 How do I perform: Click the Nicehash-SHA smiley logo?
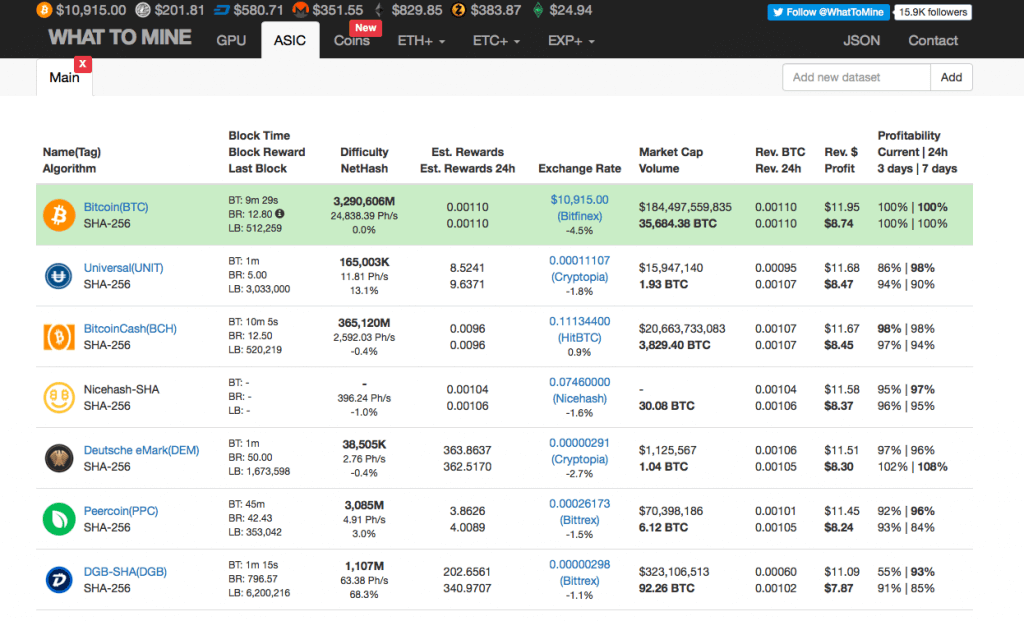pyautogui.click(x=59, y=398)
